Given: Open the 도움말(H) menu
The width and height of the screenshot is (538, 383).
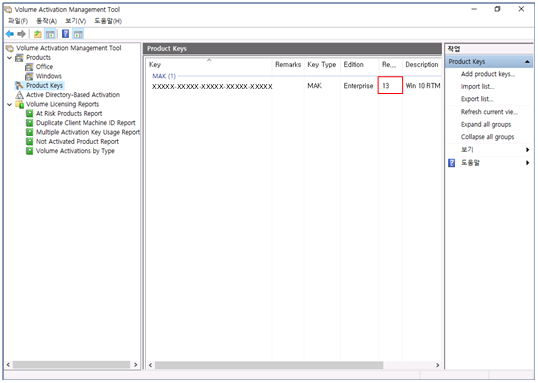Looking at the screenshot, I should (x=108, y=21).
